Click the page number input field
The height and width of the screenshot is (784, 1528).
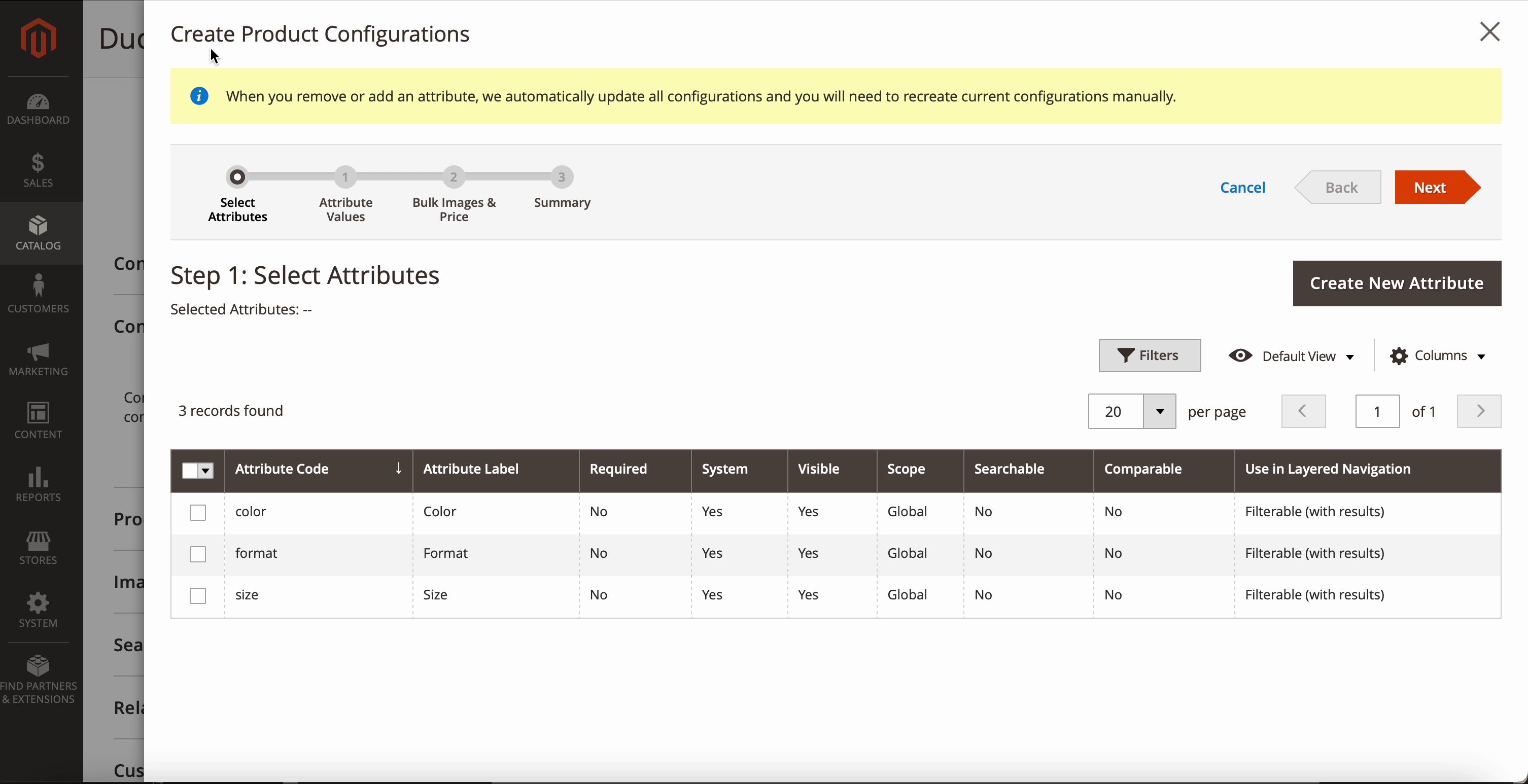[1377, 412]
